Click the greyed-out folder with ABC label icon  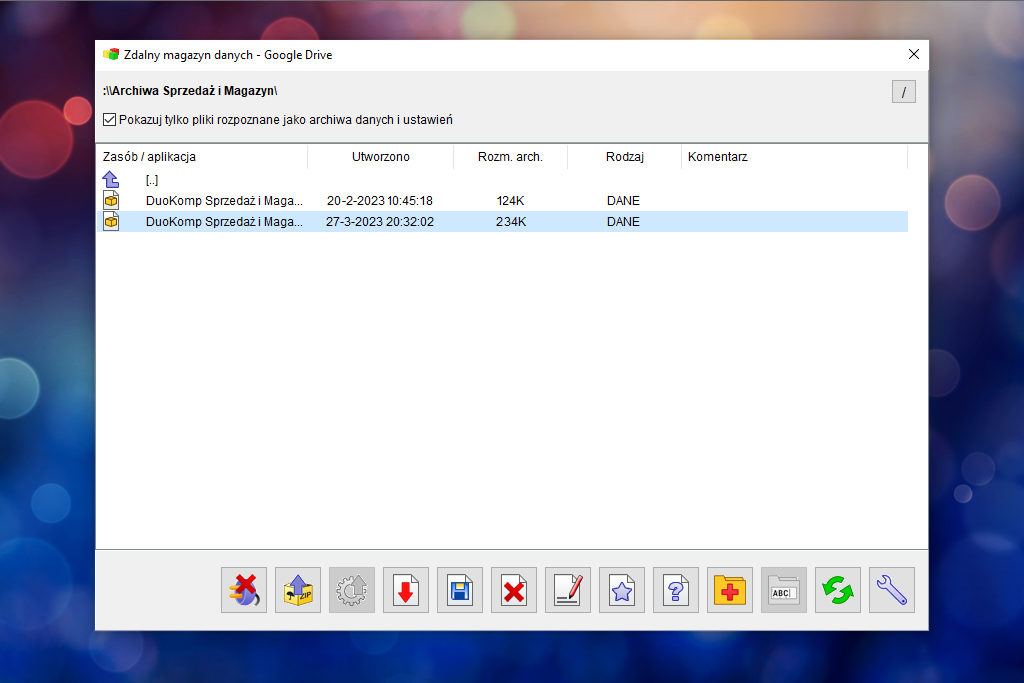[784, 590]
